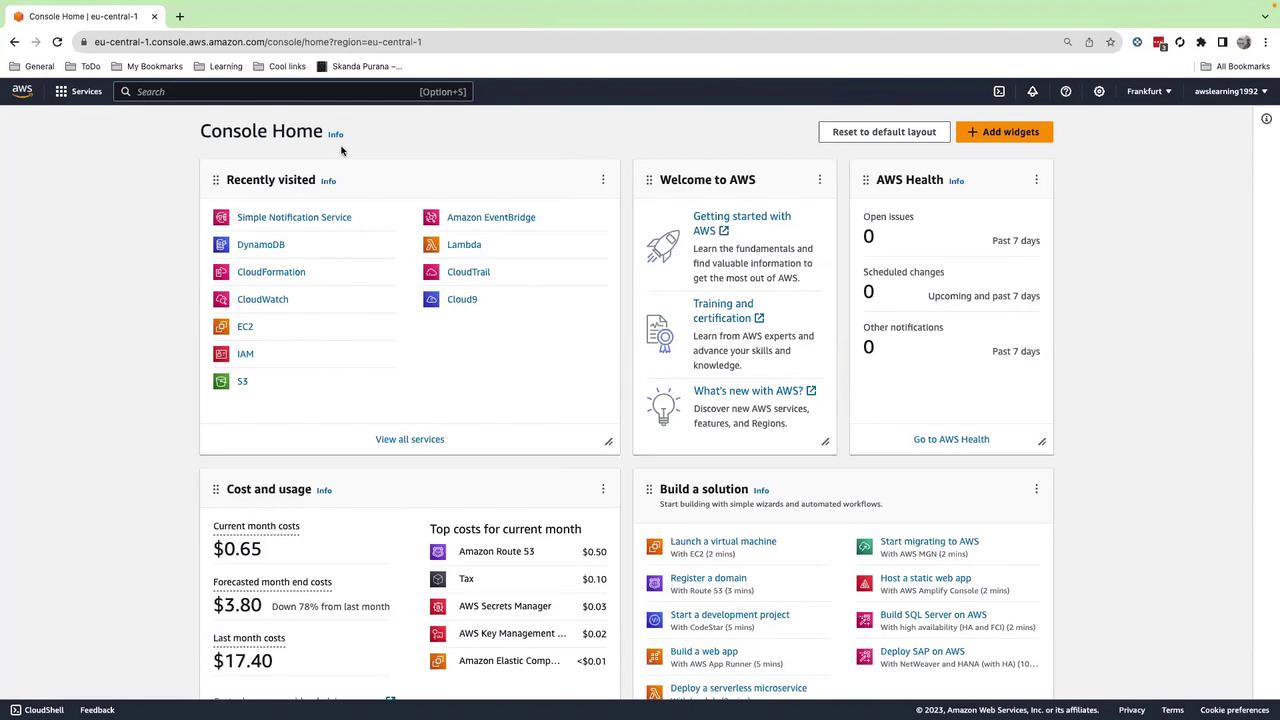
Task: Click the Simple Notification Service icon
Action: [221, 217]
